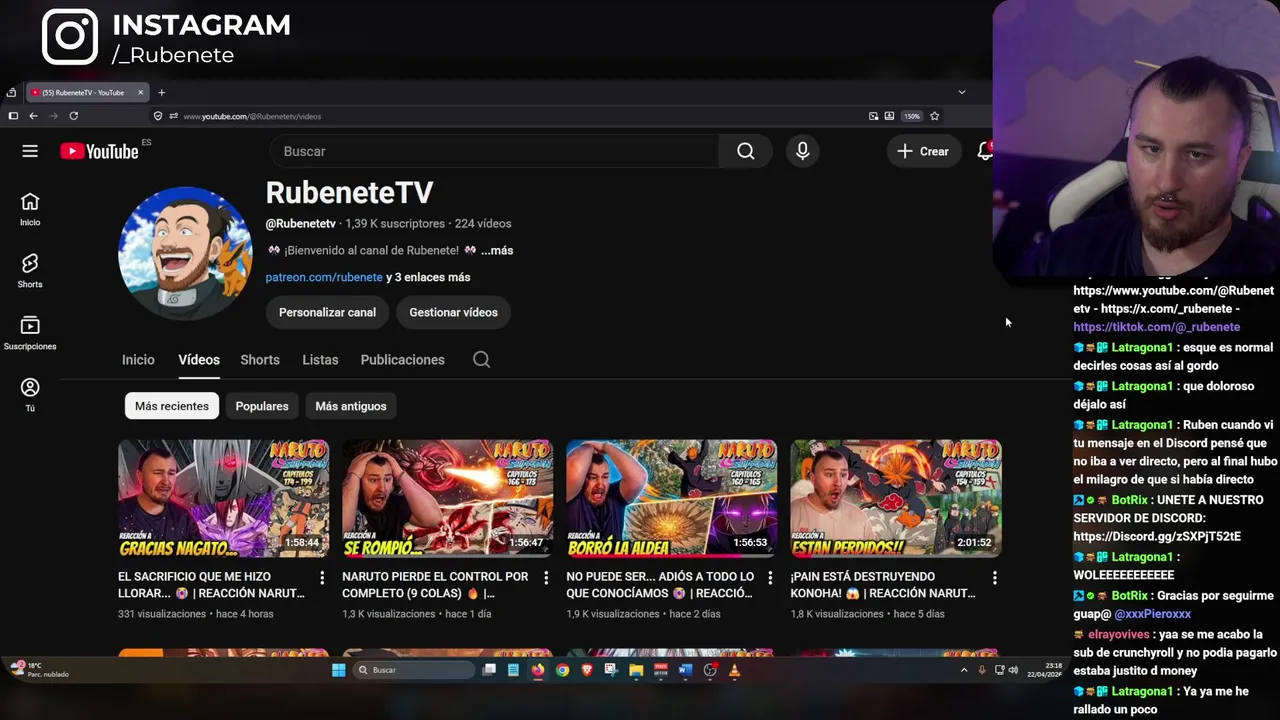Show hidden system tray icons chevron
The height and width of the screenshot is (720, 1280).
(964, 670)
